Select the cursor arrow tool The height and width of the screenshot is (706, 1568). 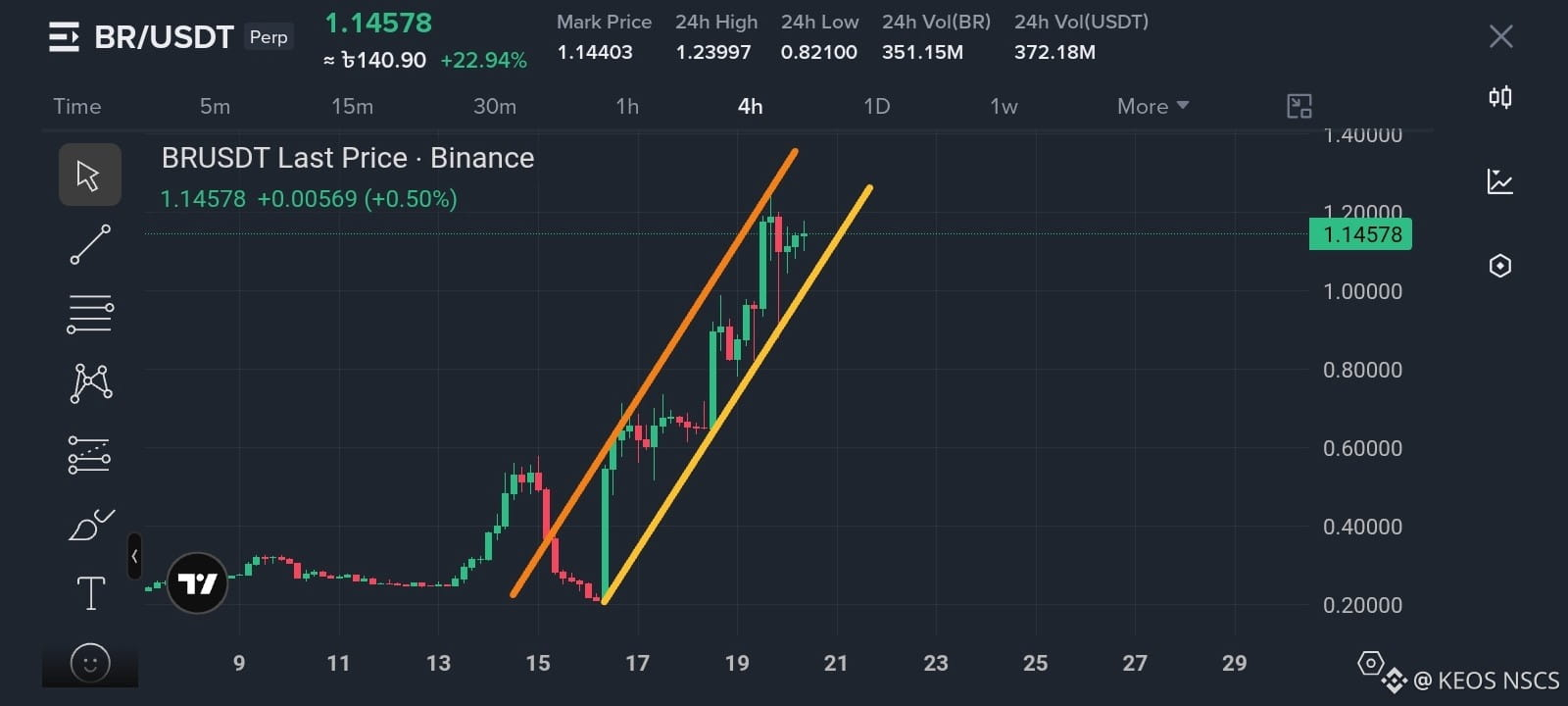[x=89, y=176]
